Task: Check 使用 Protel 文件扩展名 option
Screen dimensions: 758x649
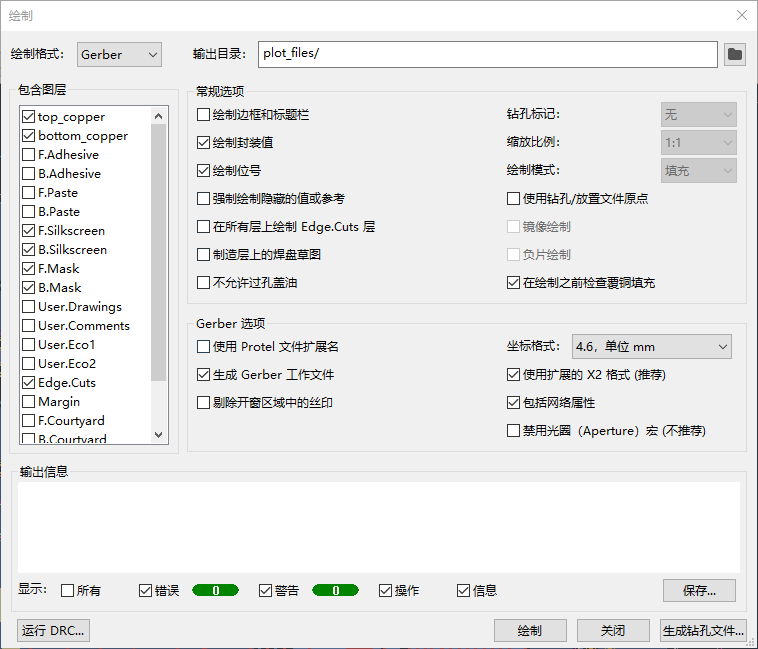Action: coord(204,347)
